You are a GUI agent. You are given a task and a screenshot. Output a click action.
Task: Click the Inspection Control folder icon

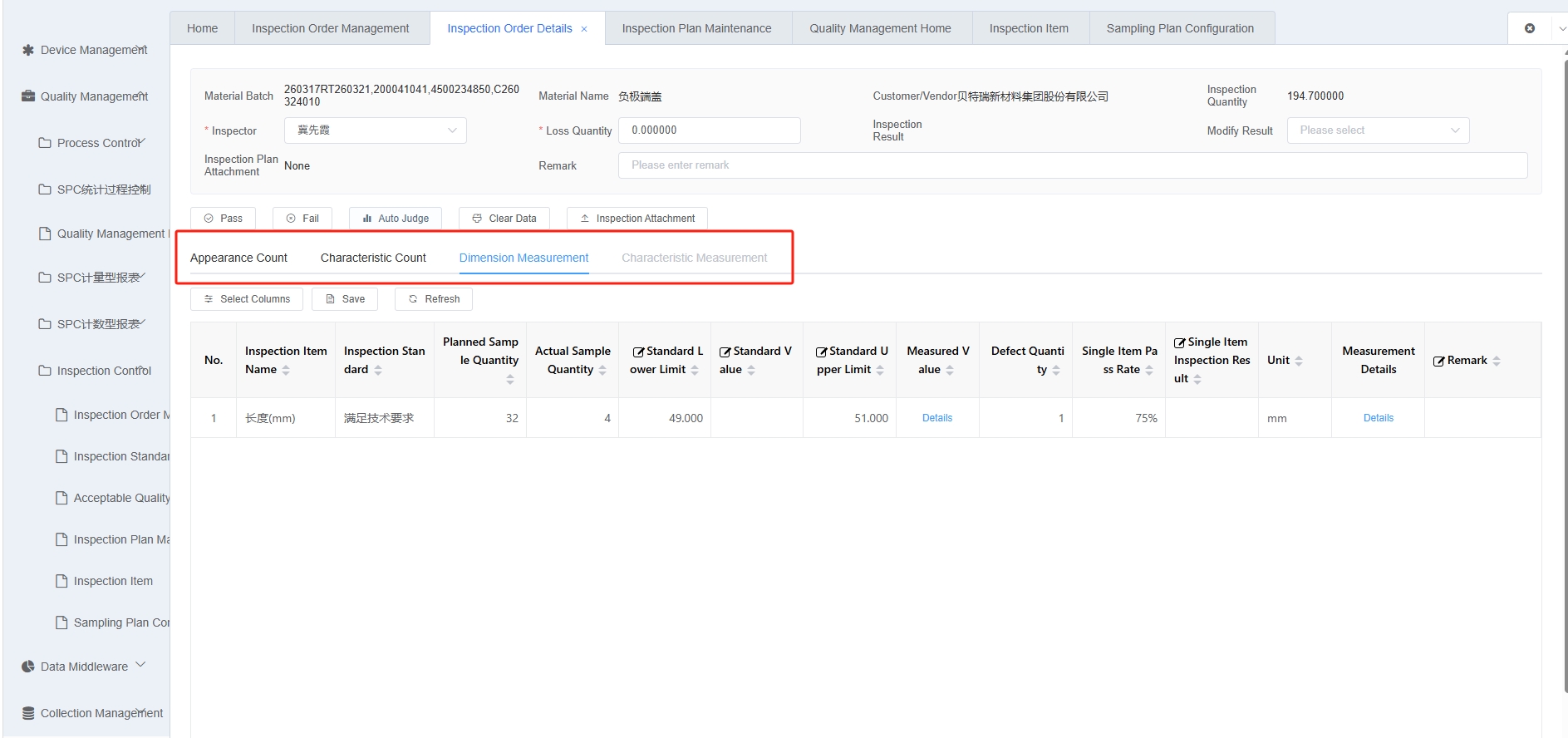pyautogui.click(x=45, y=371)
